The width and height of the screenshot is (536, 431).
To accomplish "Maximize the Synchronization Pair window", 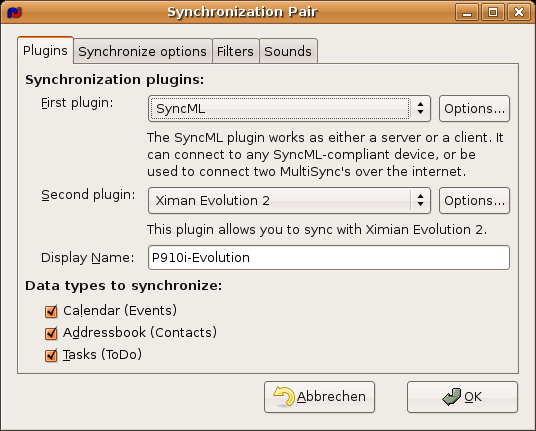I will (493, 13).
